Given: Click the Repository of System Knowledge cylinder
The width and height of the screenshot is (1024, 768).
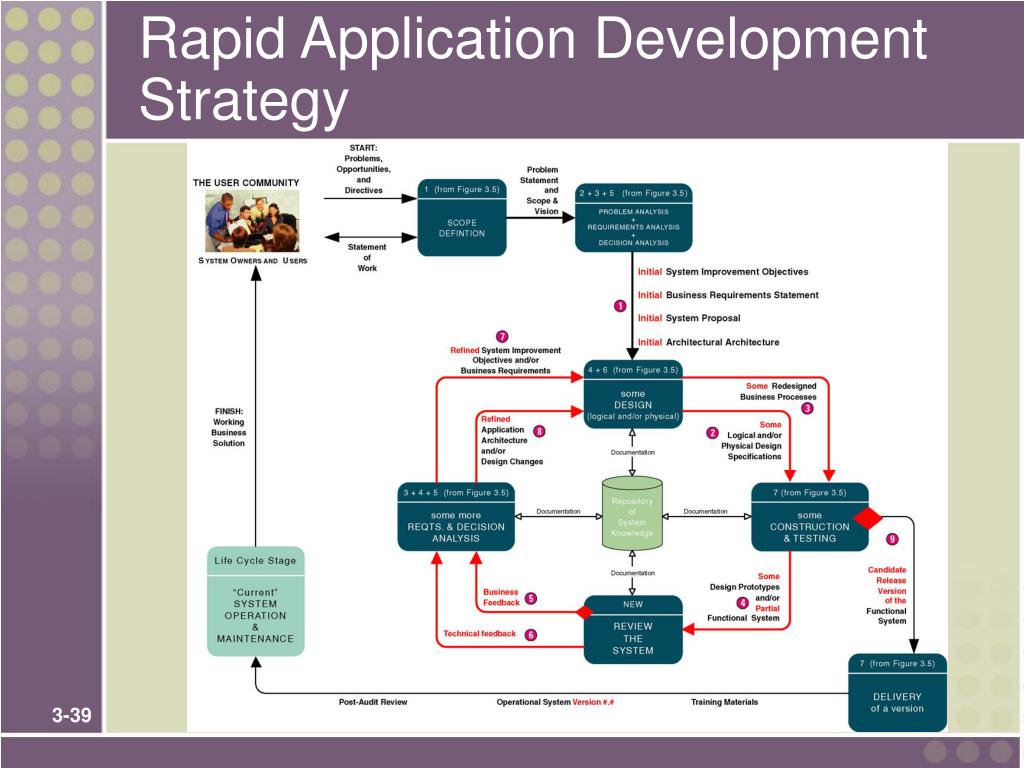Looking at the screenshot, I should tap(632, 514).
